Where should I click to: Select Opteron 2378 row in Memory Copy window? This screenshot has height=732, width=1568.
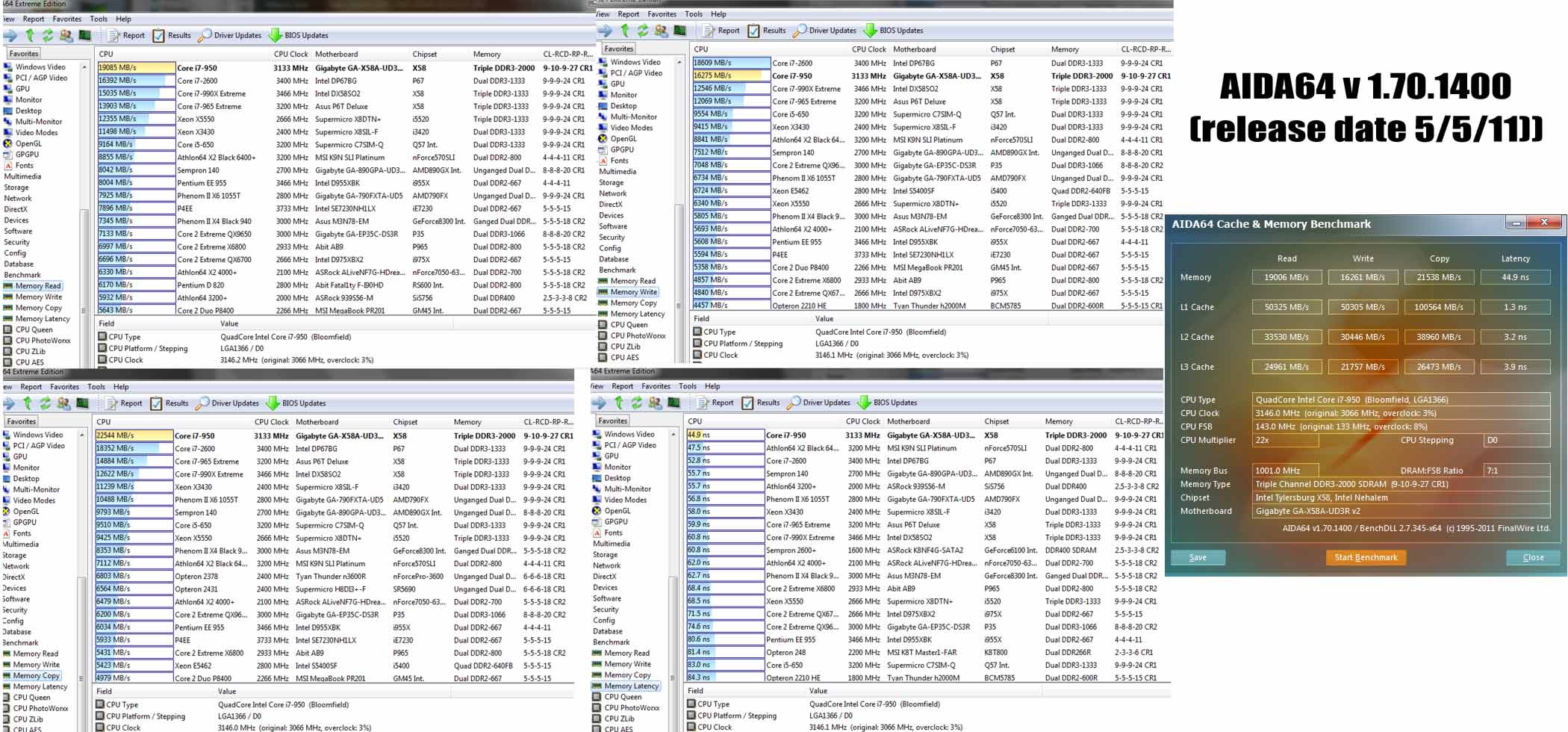pos(335,577)
